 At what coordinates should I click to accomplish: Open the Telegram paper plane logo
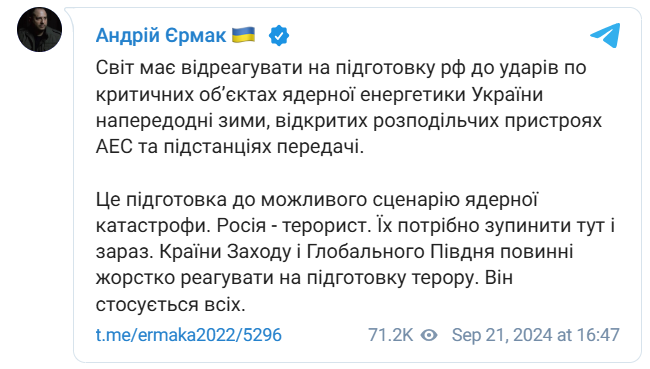click(x=605, y=35)
